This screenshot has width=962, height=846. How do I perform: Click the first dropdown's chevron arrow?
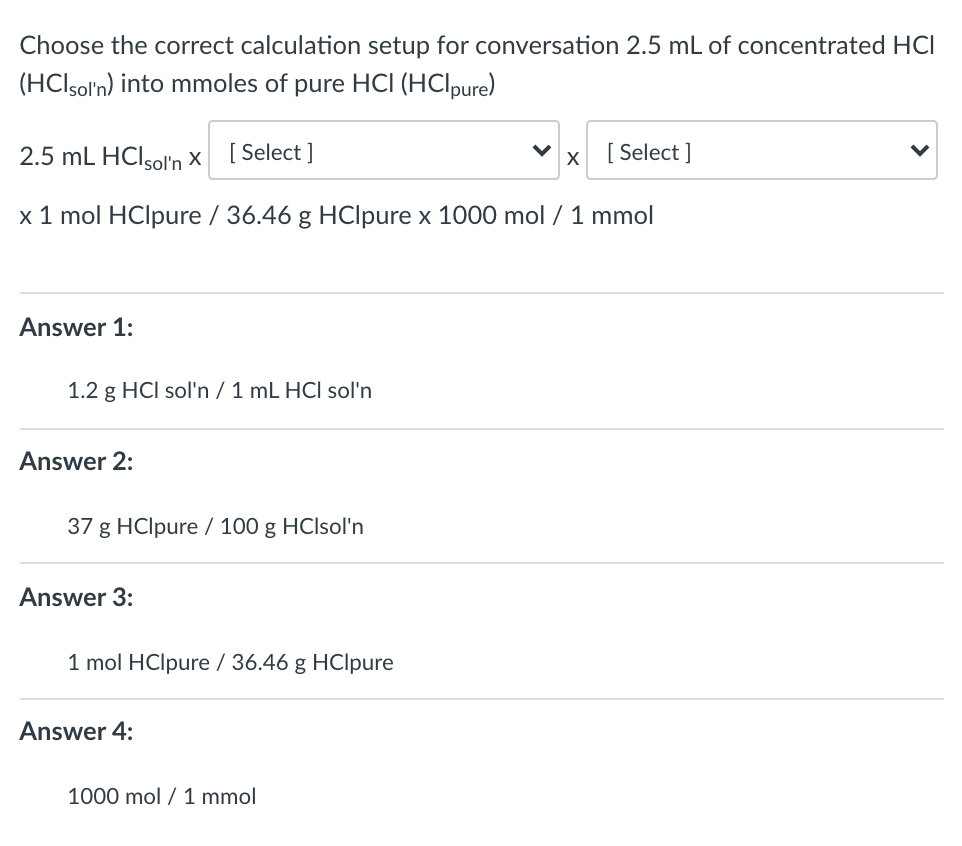[543, 152]
